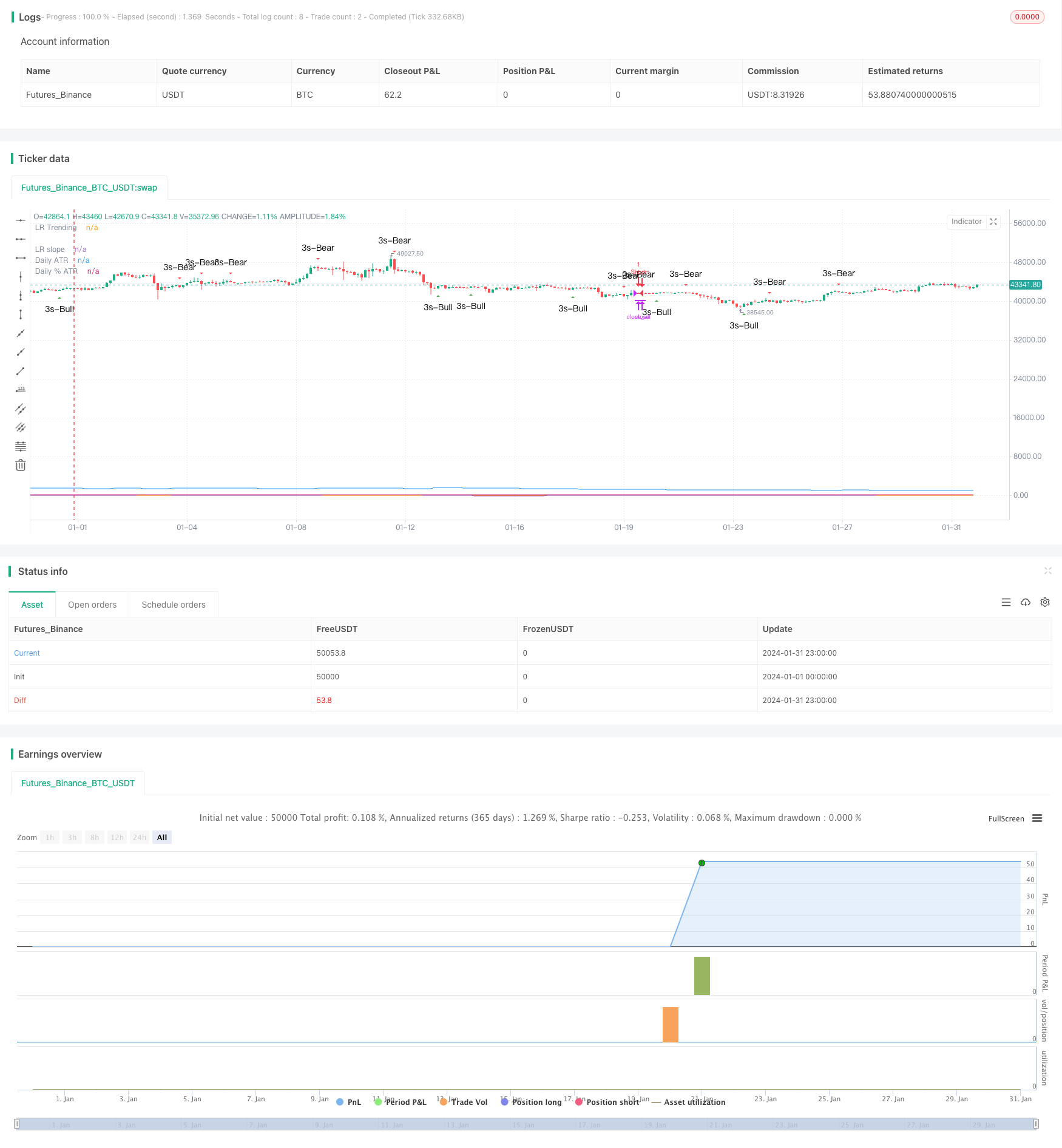1062x1148 pixels.
Task: Switch to the Open orders tab
Action: [92, 605]
